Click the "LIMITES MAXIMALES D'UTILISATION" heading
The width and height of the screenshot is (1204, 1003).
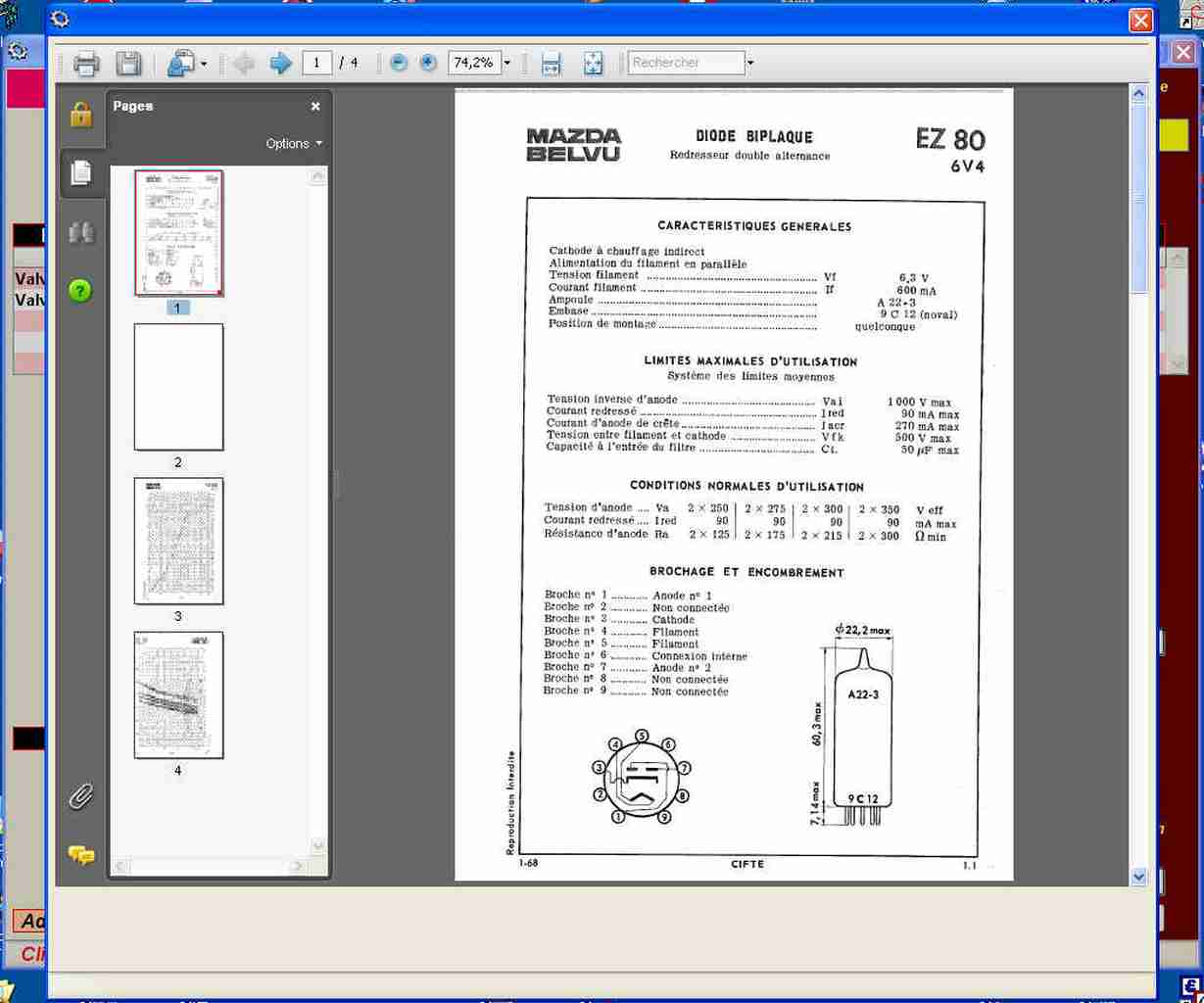tap(750, 361)
